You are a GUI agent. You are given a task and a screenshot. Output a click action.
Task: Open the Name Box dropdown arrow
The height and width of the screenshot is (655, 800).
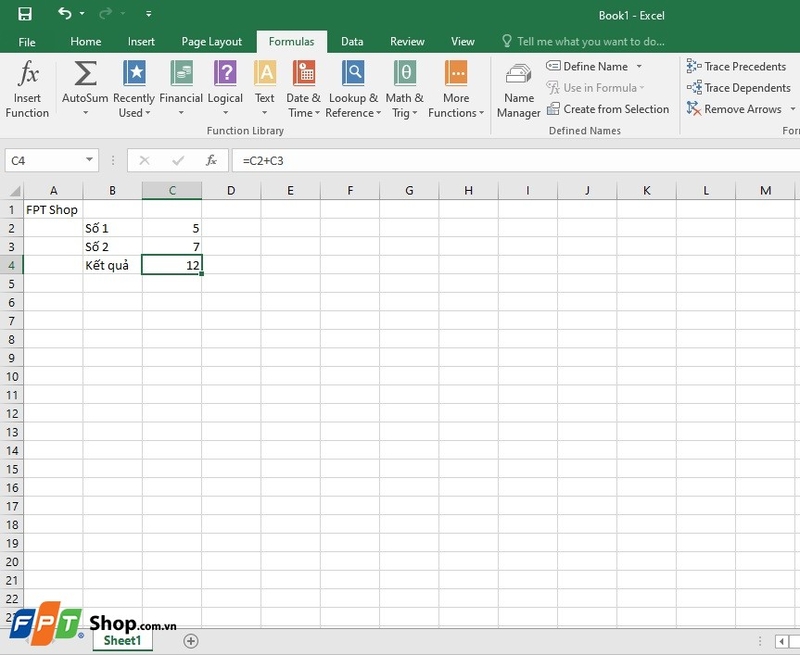[x=89, y=160]
